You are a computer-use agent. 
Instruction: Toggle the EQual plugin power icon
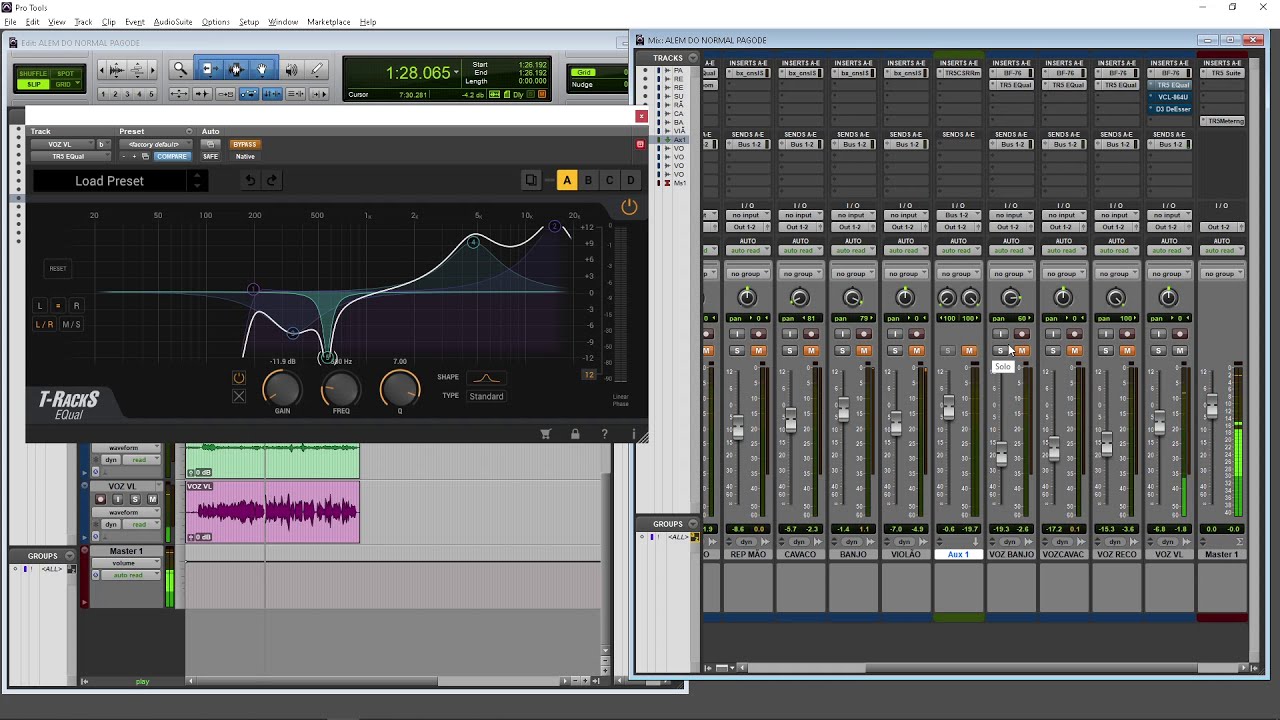[629, 207]
